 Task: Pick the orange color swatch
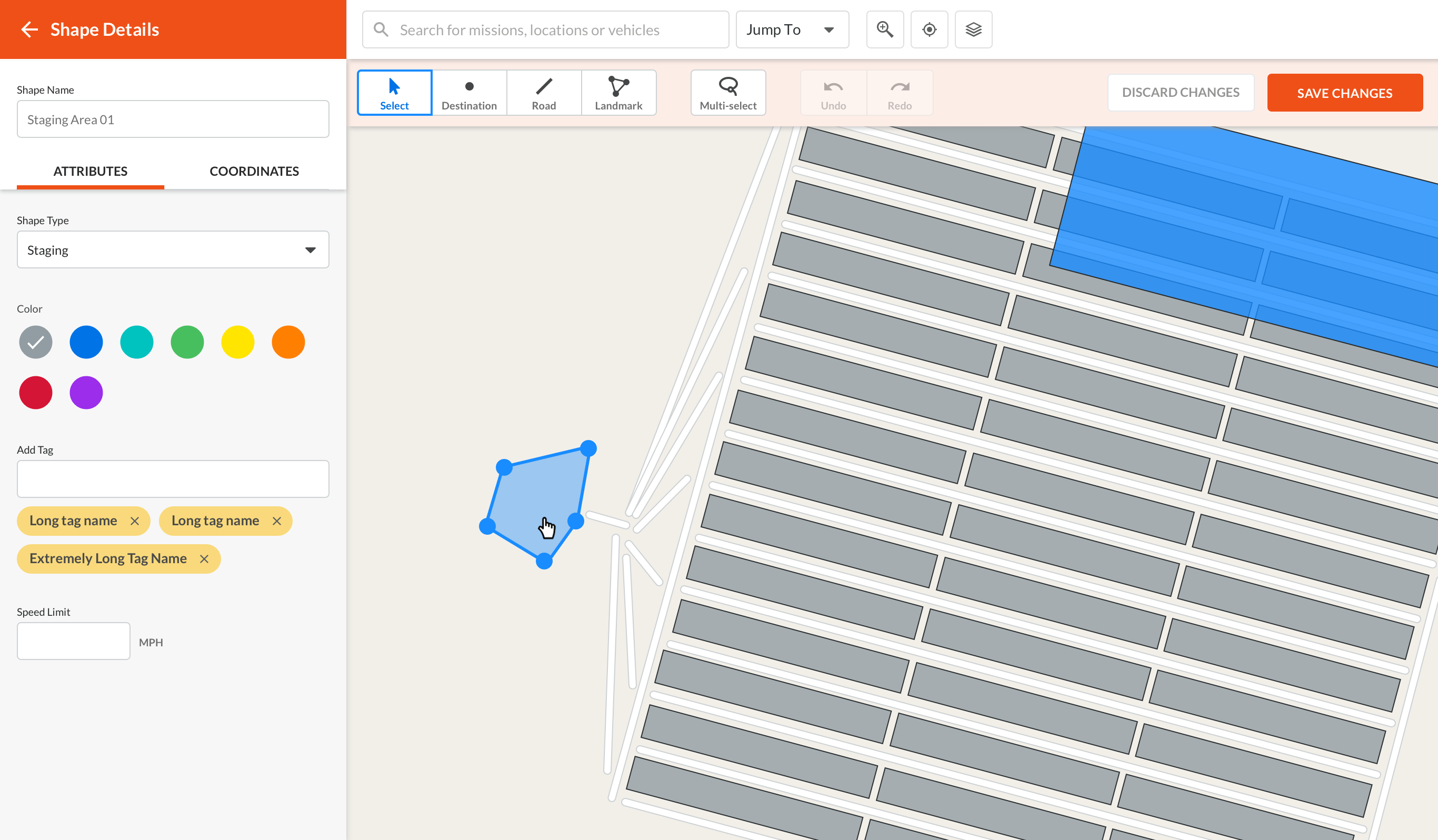(x=288, y=343)
